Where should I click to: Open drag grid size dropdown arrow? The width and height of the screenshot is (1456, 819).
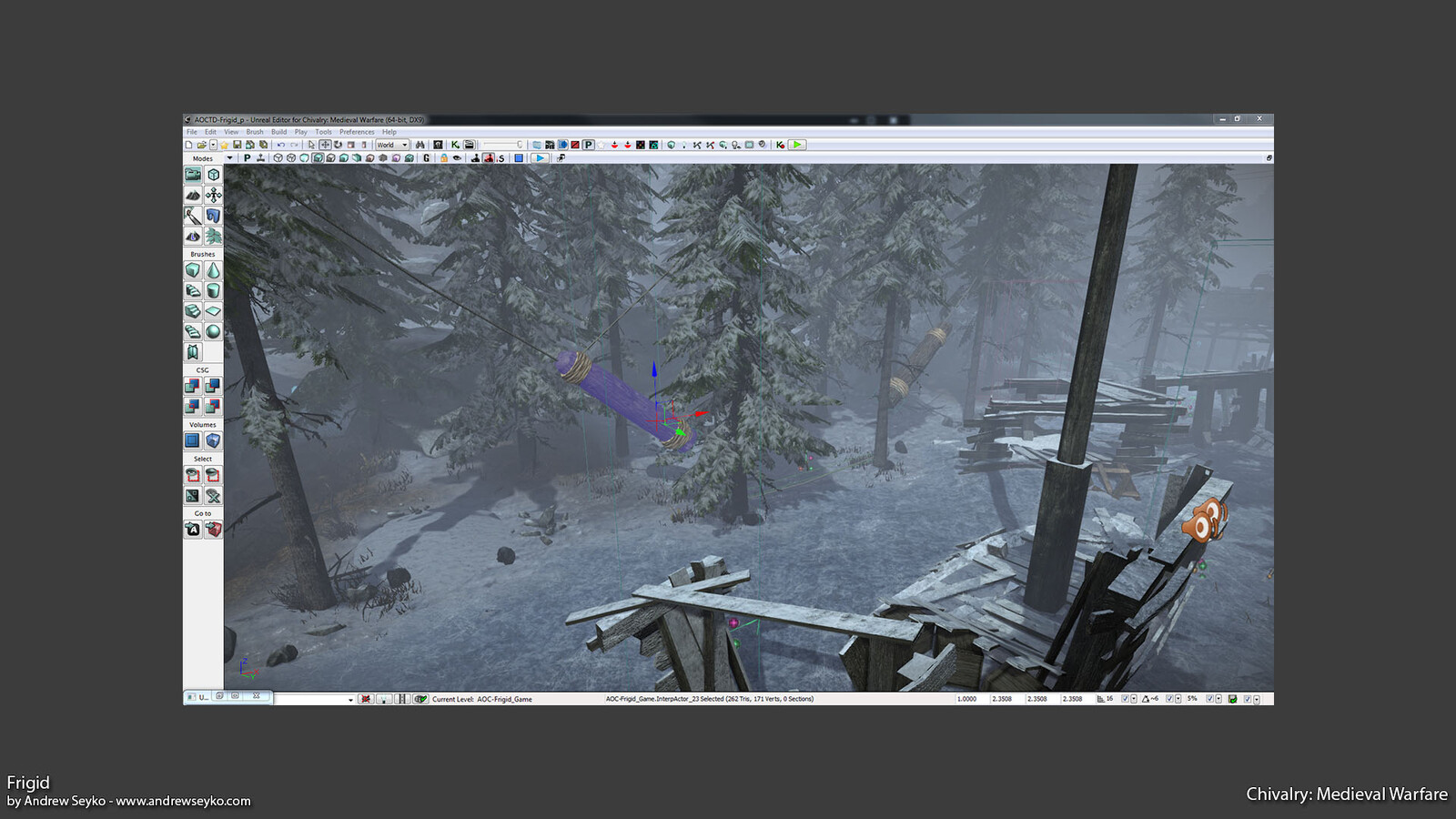pos(1134,699)
